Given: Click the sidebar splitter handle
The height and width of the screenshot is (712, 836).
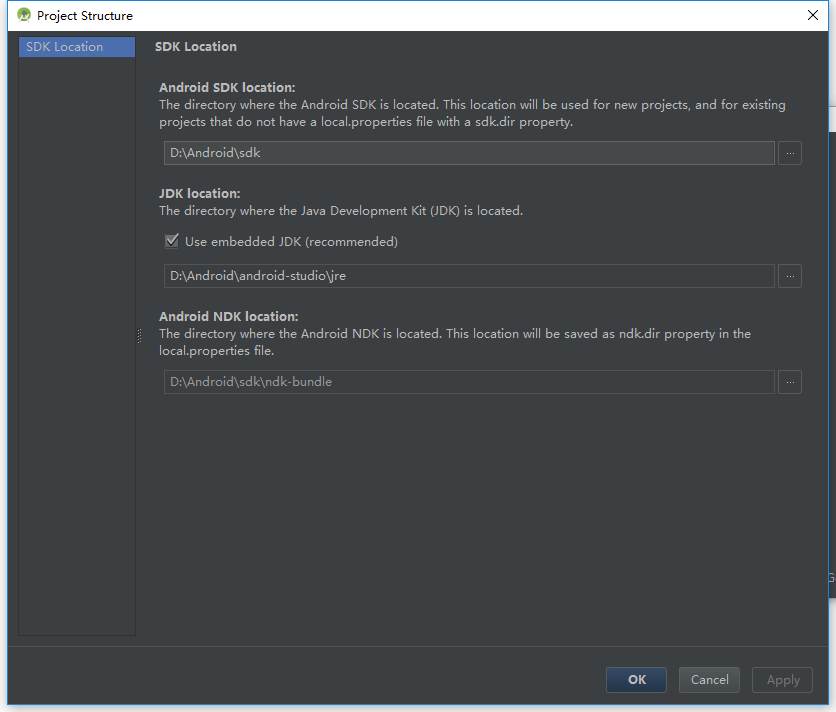Looking at the screenshot, I should [140, 335].
